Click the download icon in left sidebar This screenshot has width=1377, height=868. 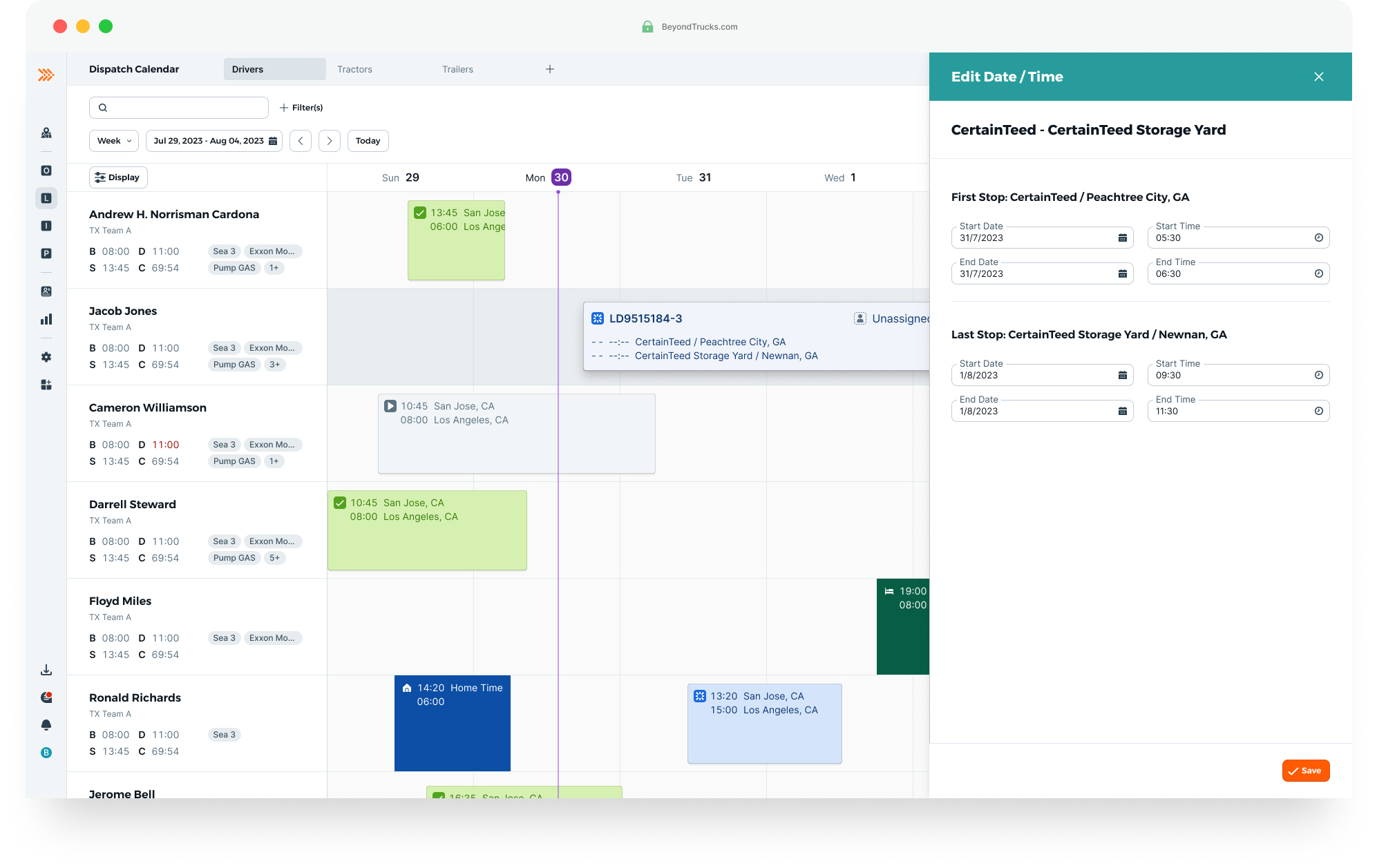tap(46, 670)
